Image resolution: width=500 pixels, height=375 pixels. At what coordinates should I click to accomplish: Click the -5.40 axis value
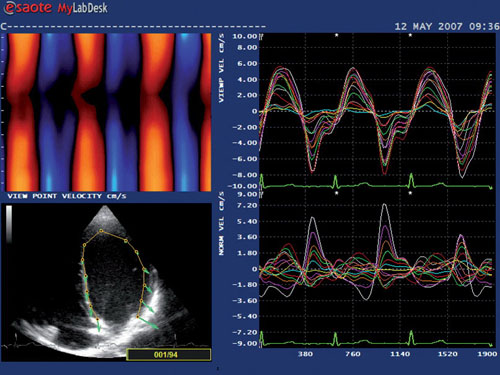click(x=245, y=316)
